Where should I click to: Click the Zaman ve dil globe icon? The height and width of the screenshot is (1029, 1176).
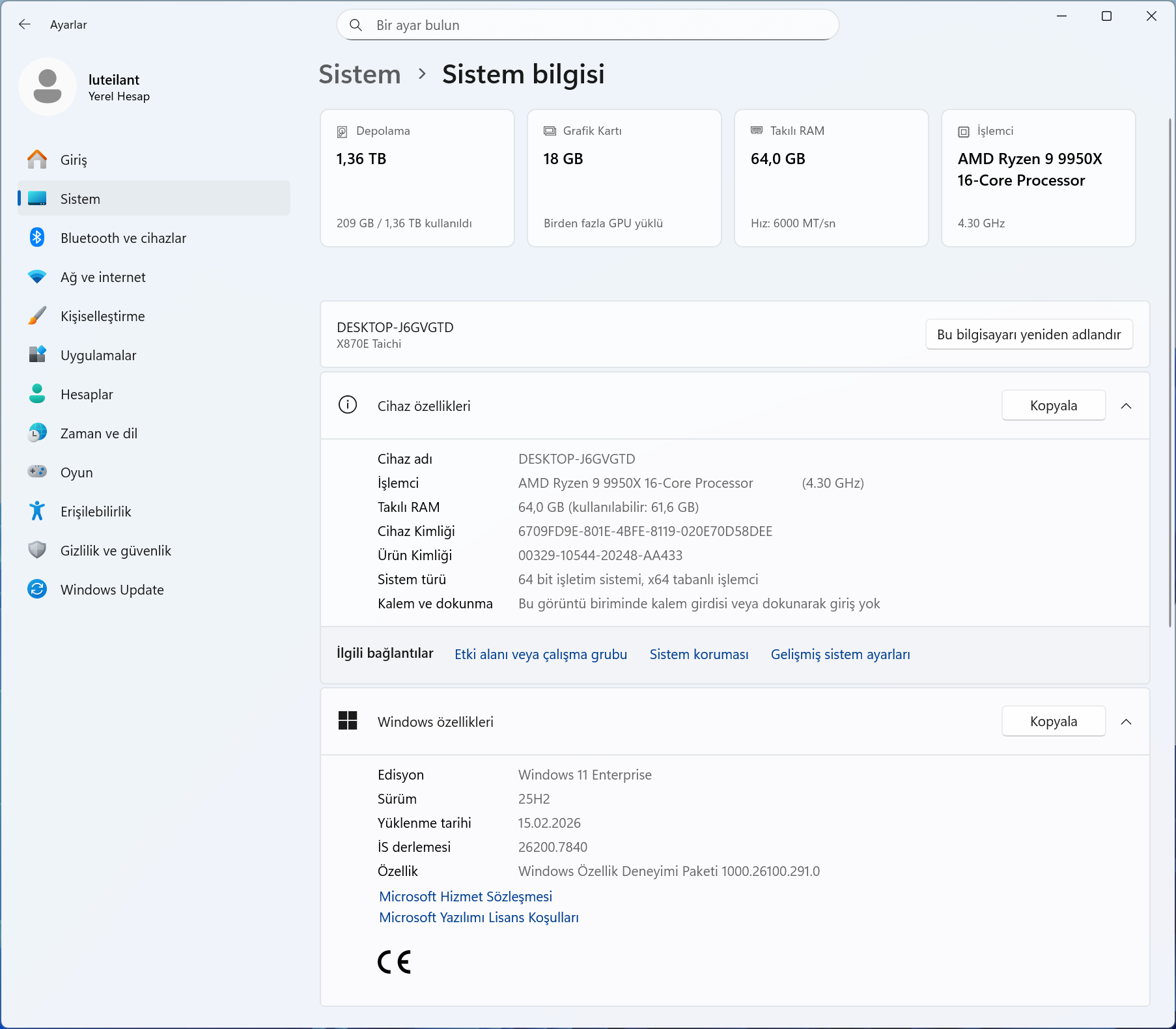tap(37, 432)
